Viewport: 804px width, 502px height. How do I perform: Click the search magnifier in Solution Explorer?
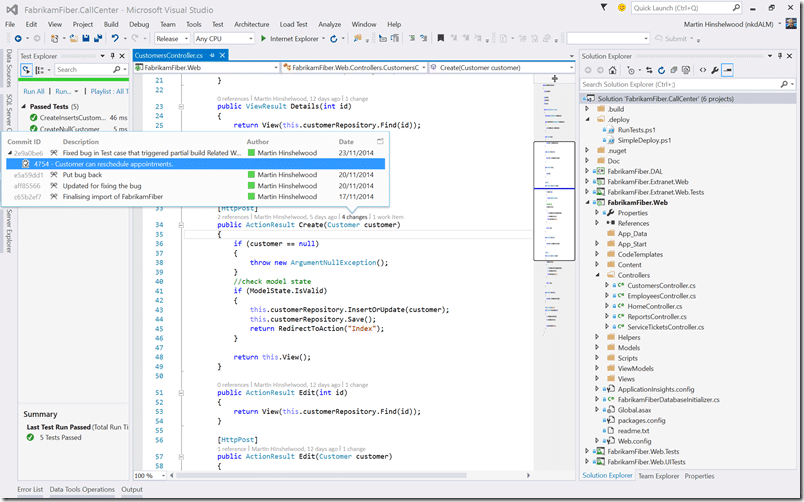tap(784, 84)
